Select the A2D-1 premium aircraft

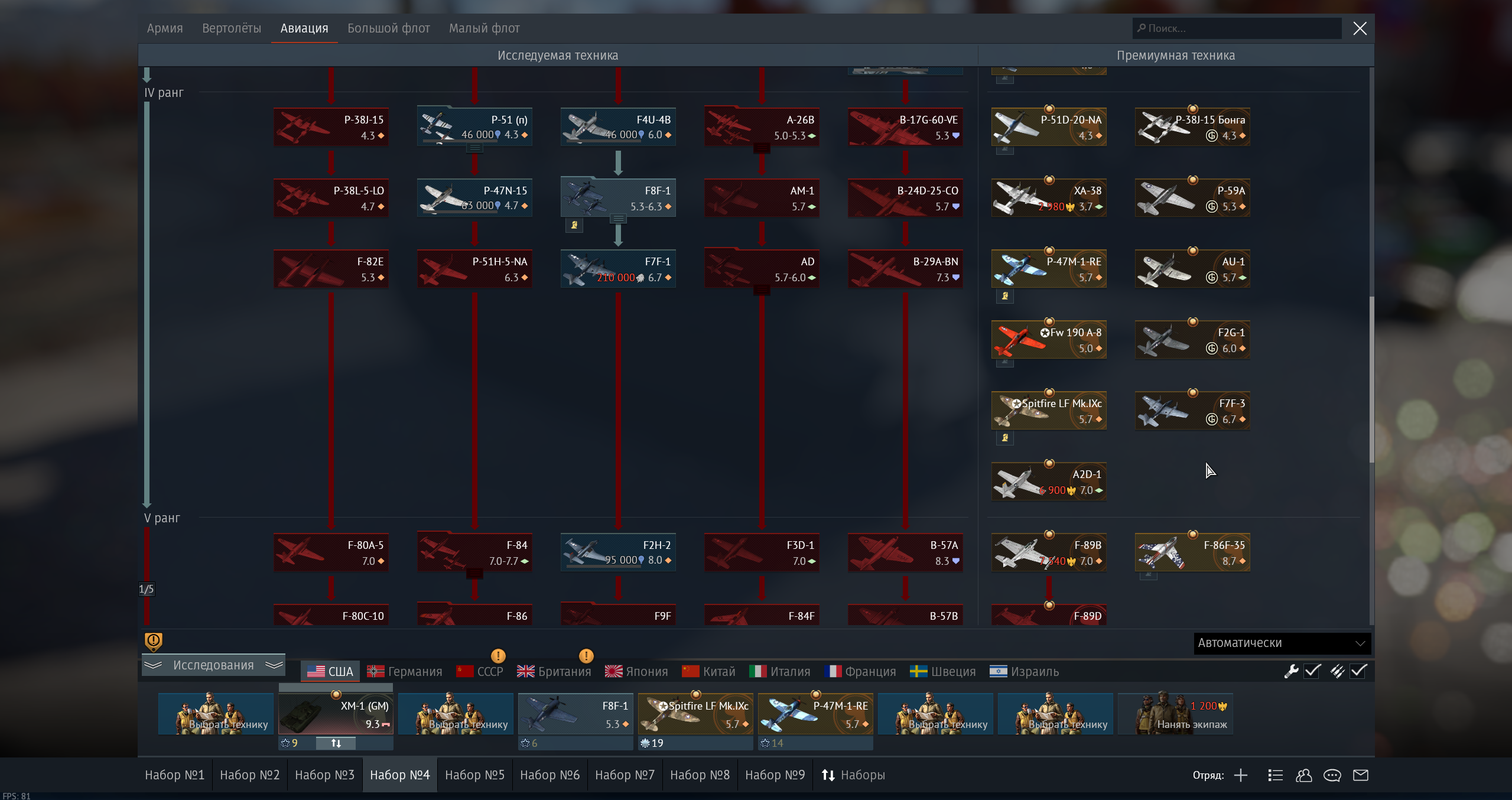[x=1049, y=482]
